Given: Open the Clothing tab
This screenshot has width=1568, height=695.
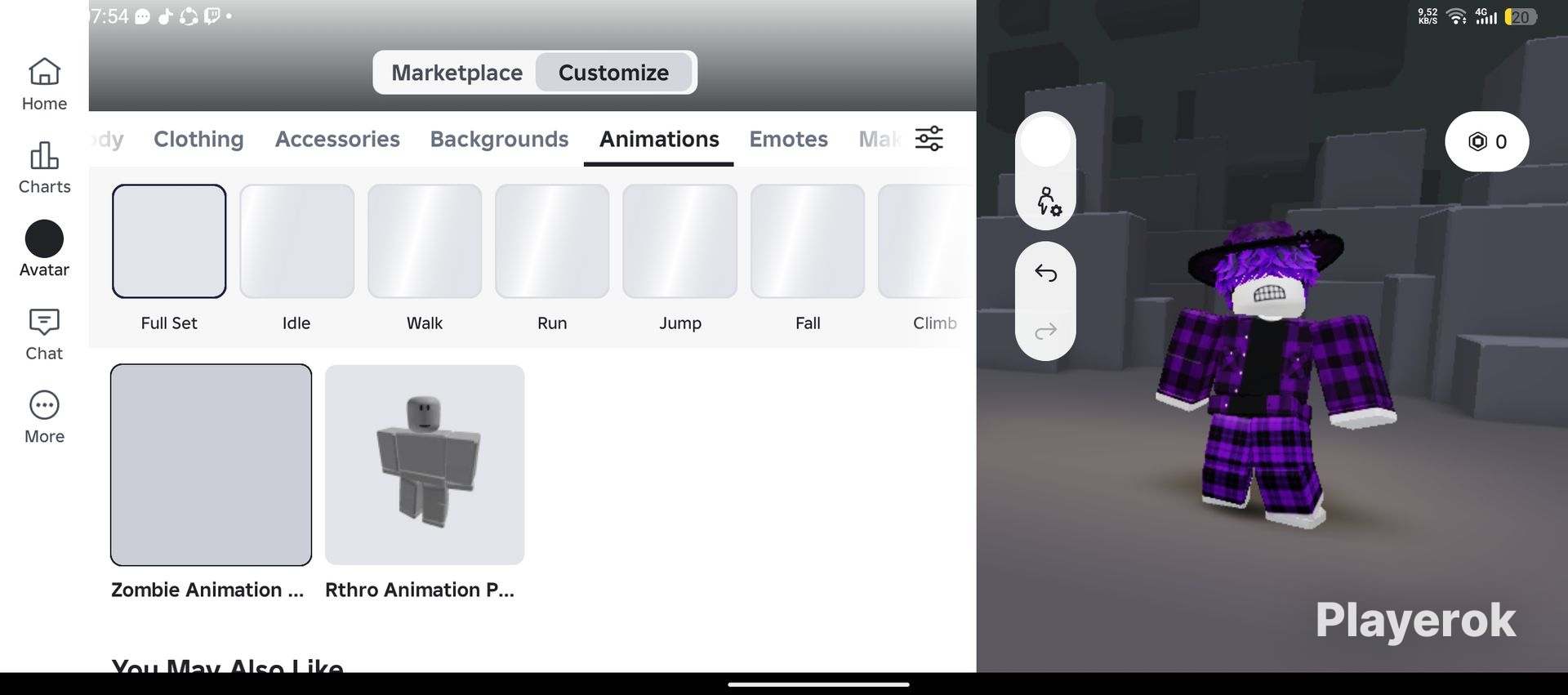Looking at the screenshot, I should (x=198, y=139).
